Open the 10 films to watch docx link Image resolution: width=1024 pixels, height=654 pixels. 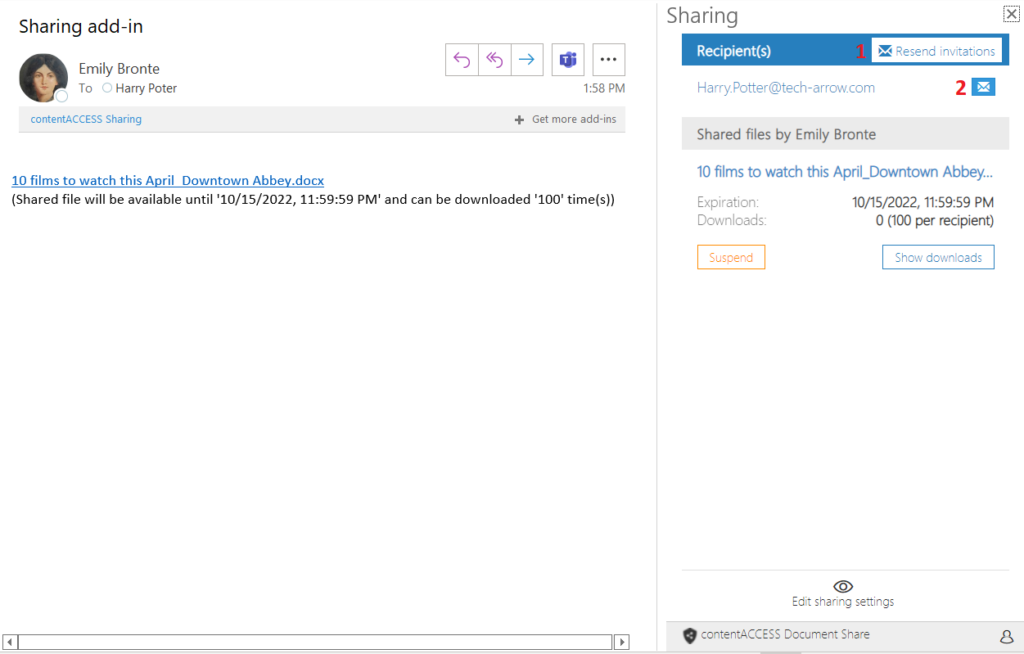[167, 180]
